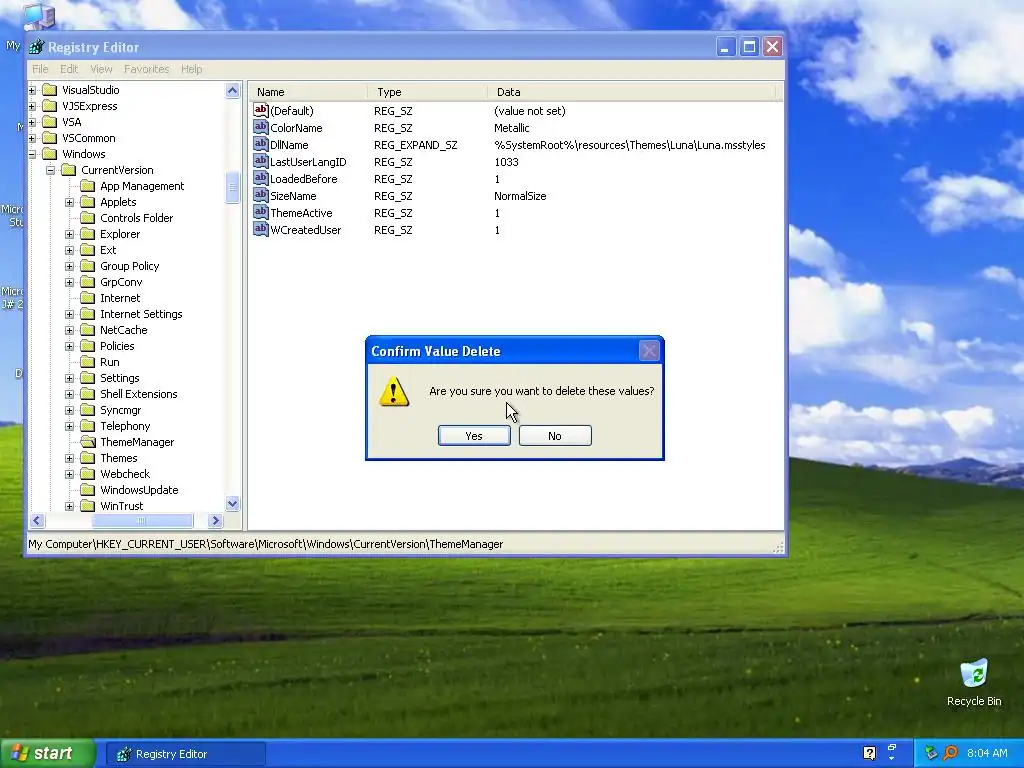Click the Name column header

308,92
